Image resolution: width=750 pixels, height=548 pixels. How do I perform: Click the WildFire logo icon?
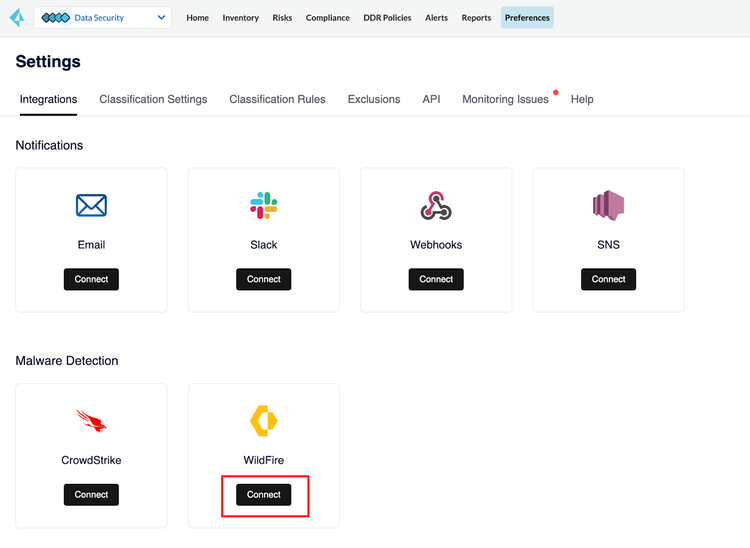[x=264, y=421]
